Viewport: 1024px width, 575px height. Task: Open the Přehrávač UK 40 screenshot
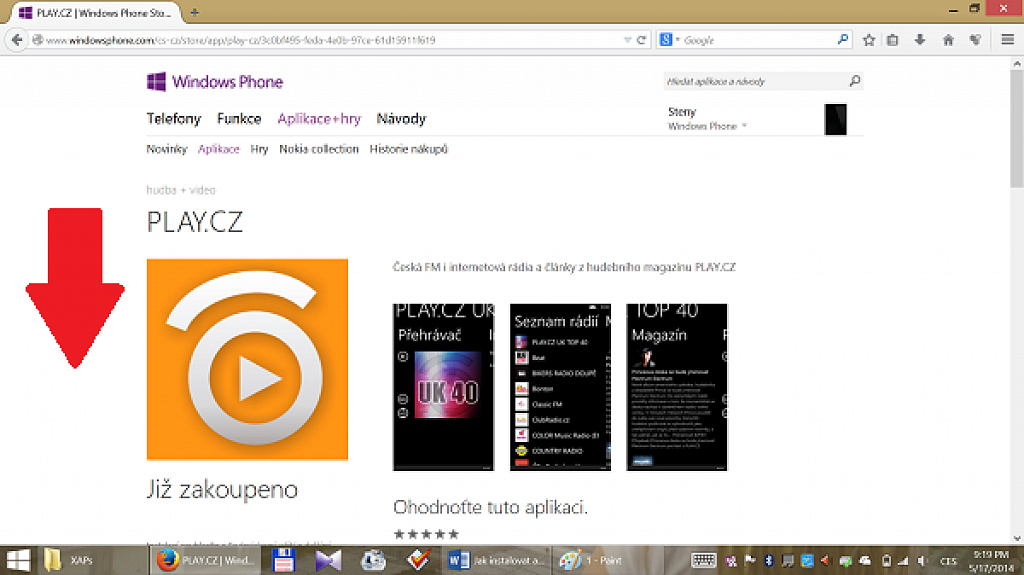(x=443, y=387)
